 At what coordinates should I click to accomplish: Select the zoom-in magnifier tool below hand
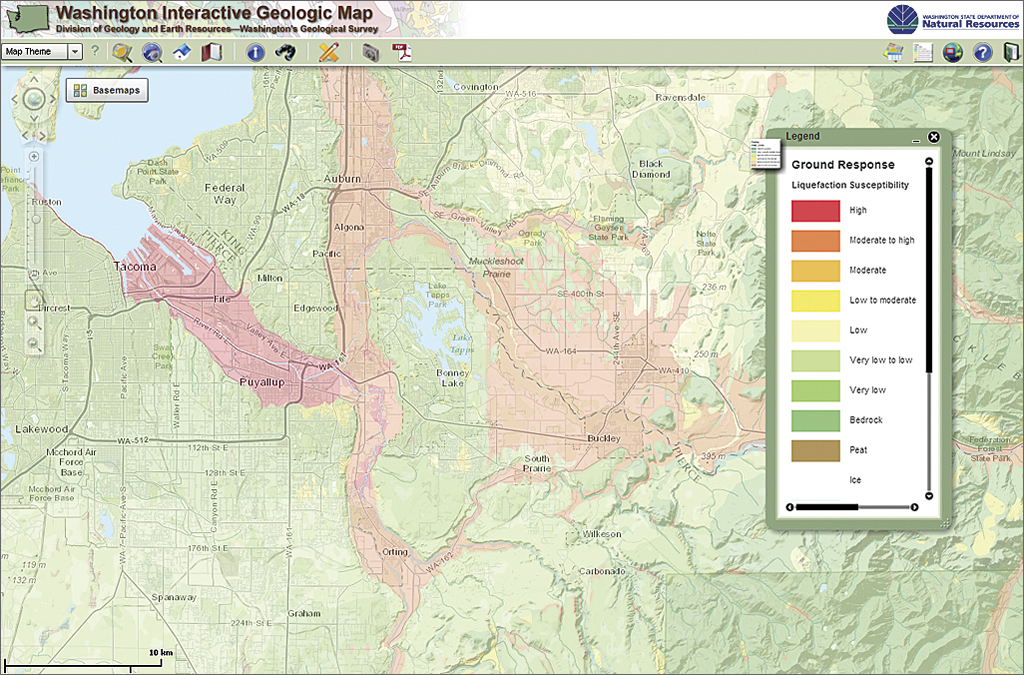tap(34, 322)
